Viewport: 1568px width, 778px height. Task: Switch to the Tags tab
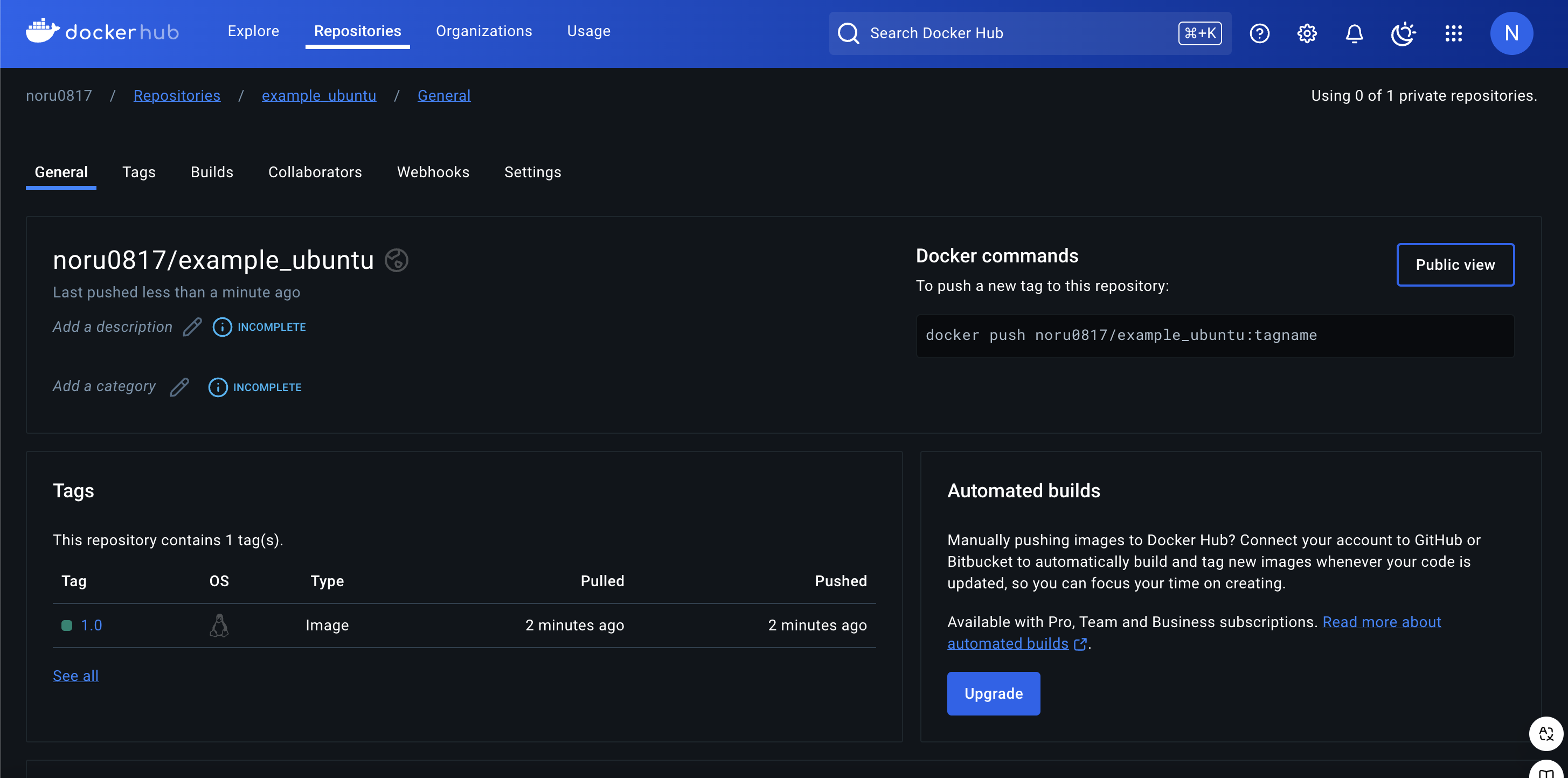[x=139, y=172]
